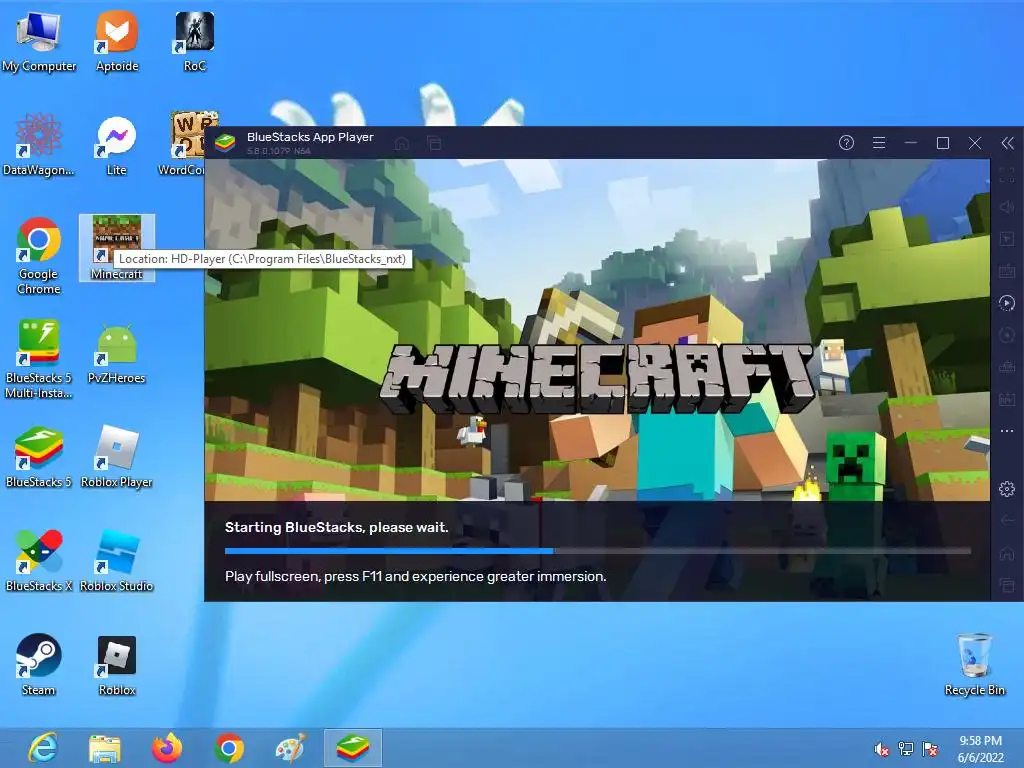Click the F11 fullscreen tip text
The image size is (1024, 768).
pyautogui.click(x=415, y=576)
